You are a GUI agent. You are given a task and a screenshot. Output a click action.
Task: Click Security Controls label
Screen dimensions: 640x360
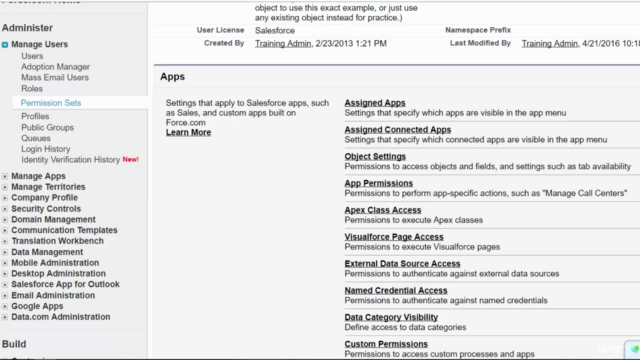tap(46, 209)
